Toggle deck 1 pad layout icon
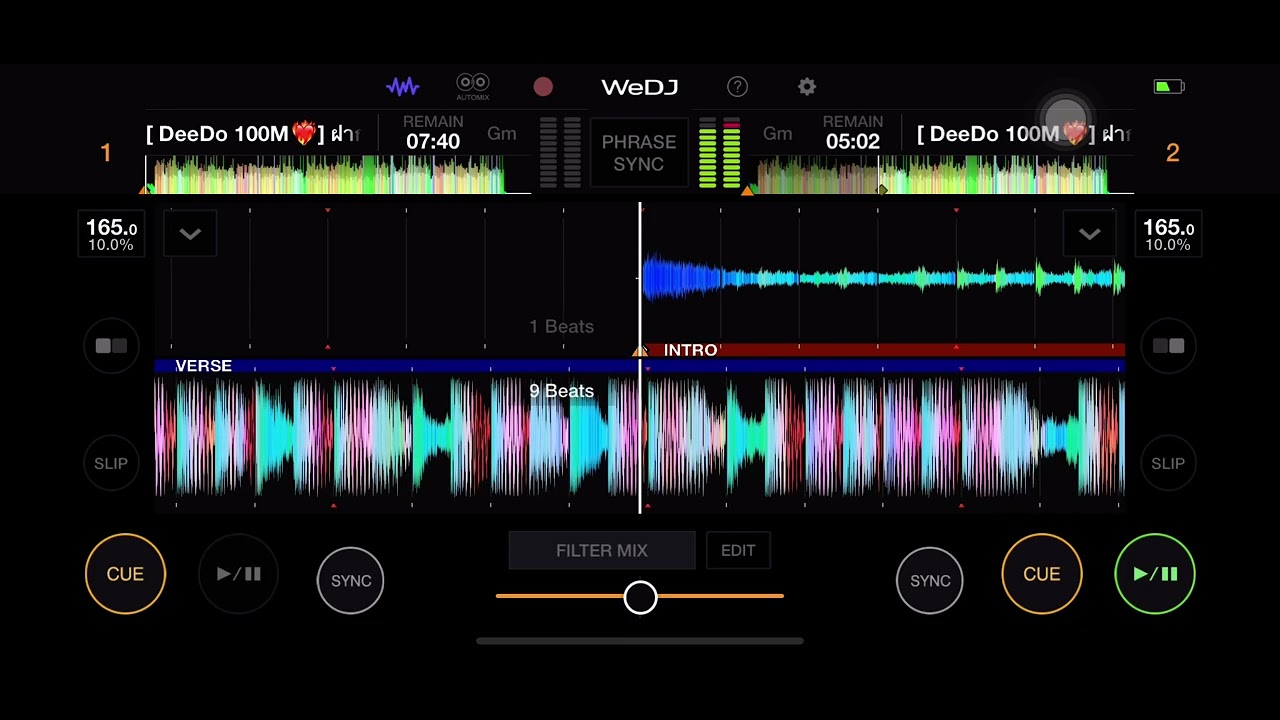Viewport: 1280px width, 720px height. [111, 346]
